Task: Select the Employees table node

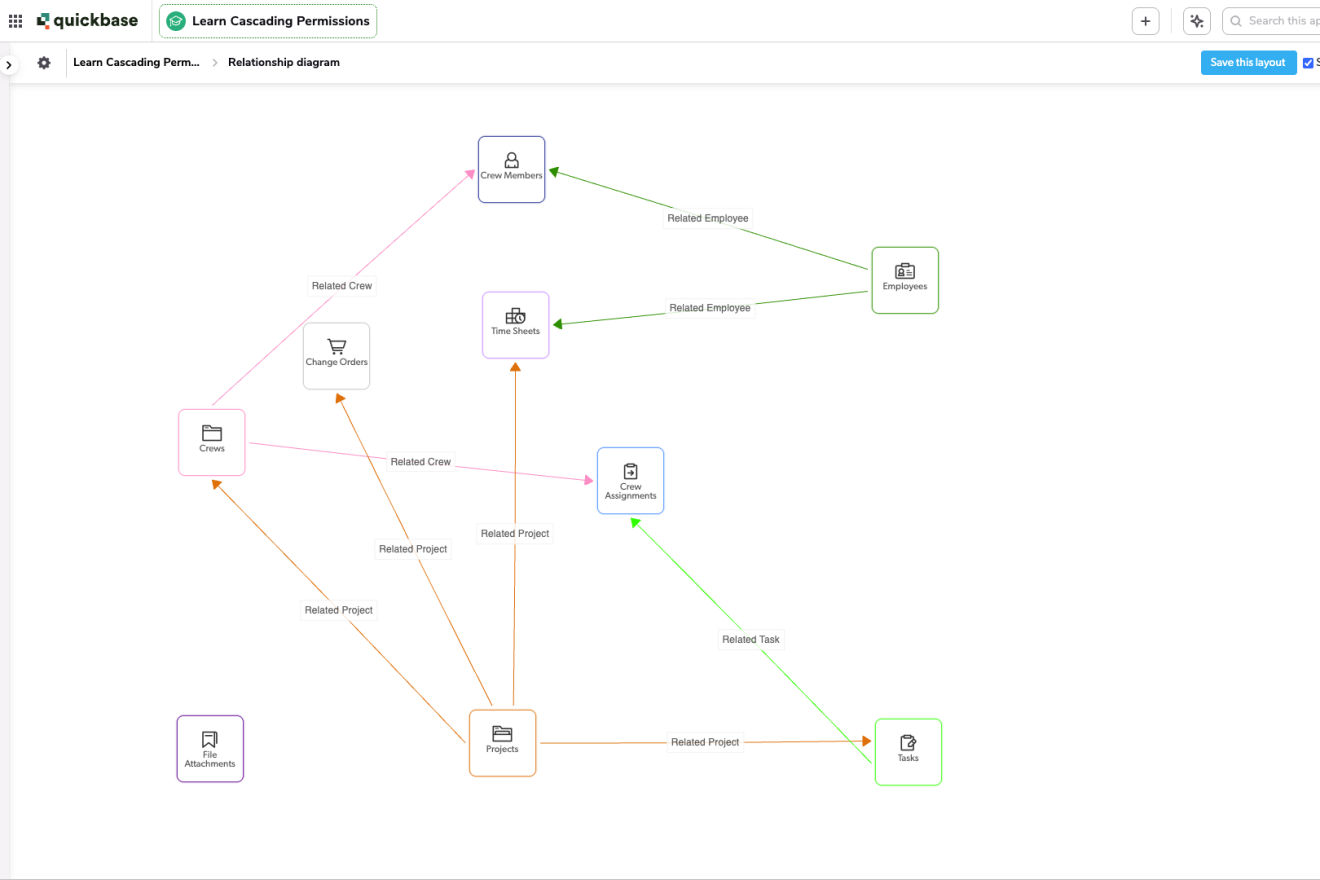Action: pyautogui.click(x=905, y=280)
